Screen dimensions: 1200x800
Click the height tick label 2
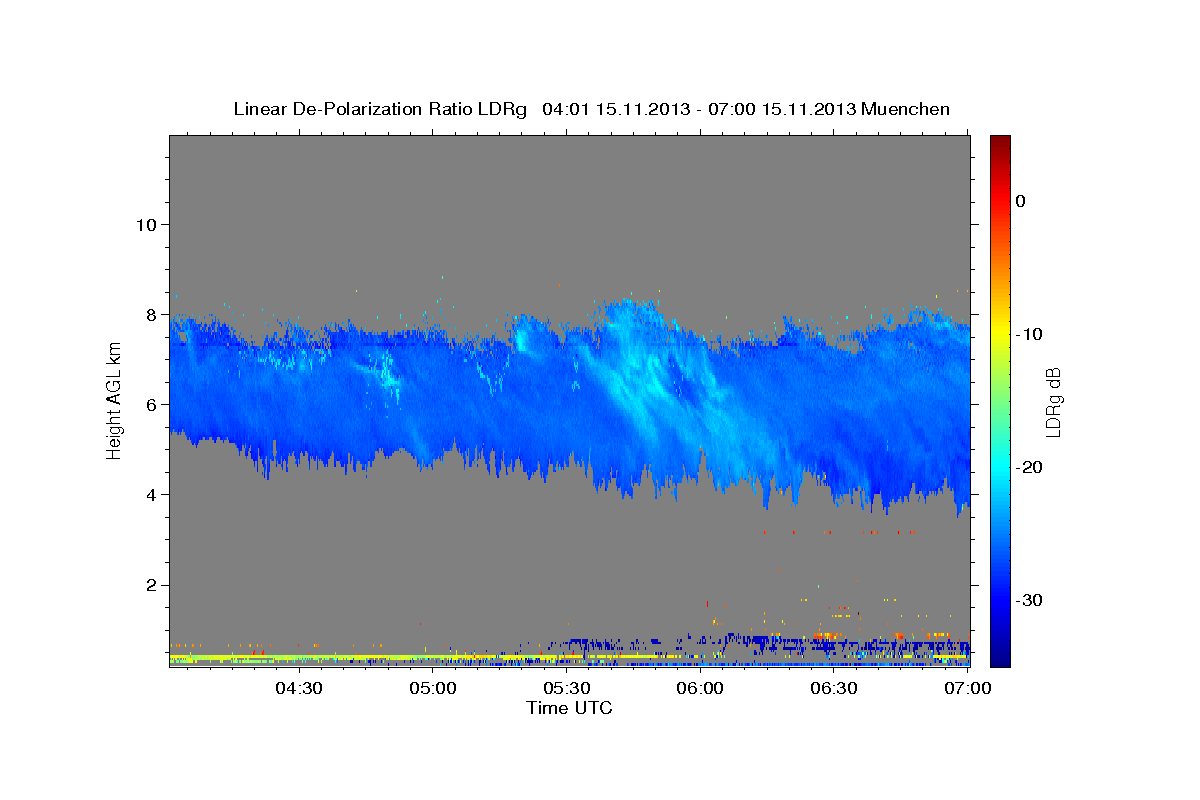click(x=152, y=585)
